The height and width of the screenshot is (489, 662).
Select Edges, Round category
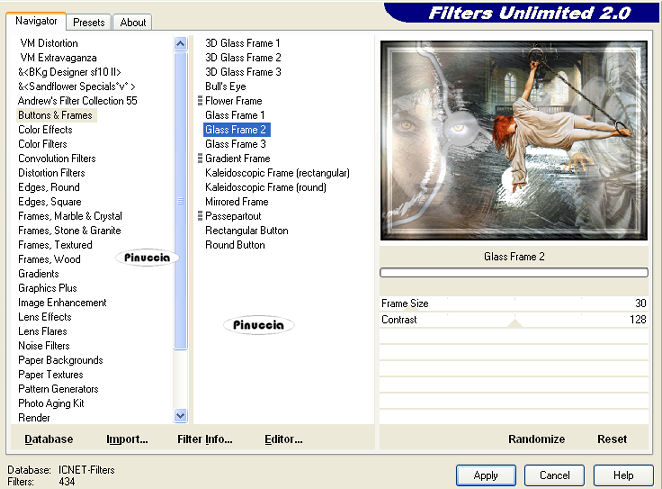[x=49, y=187]
